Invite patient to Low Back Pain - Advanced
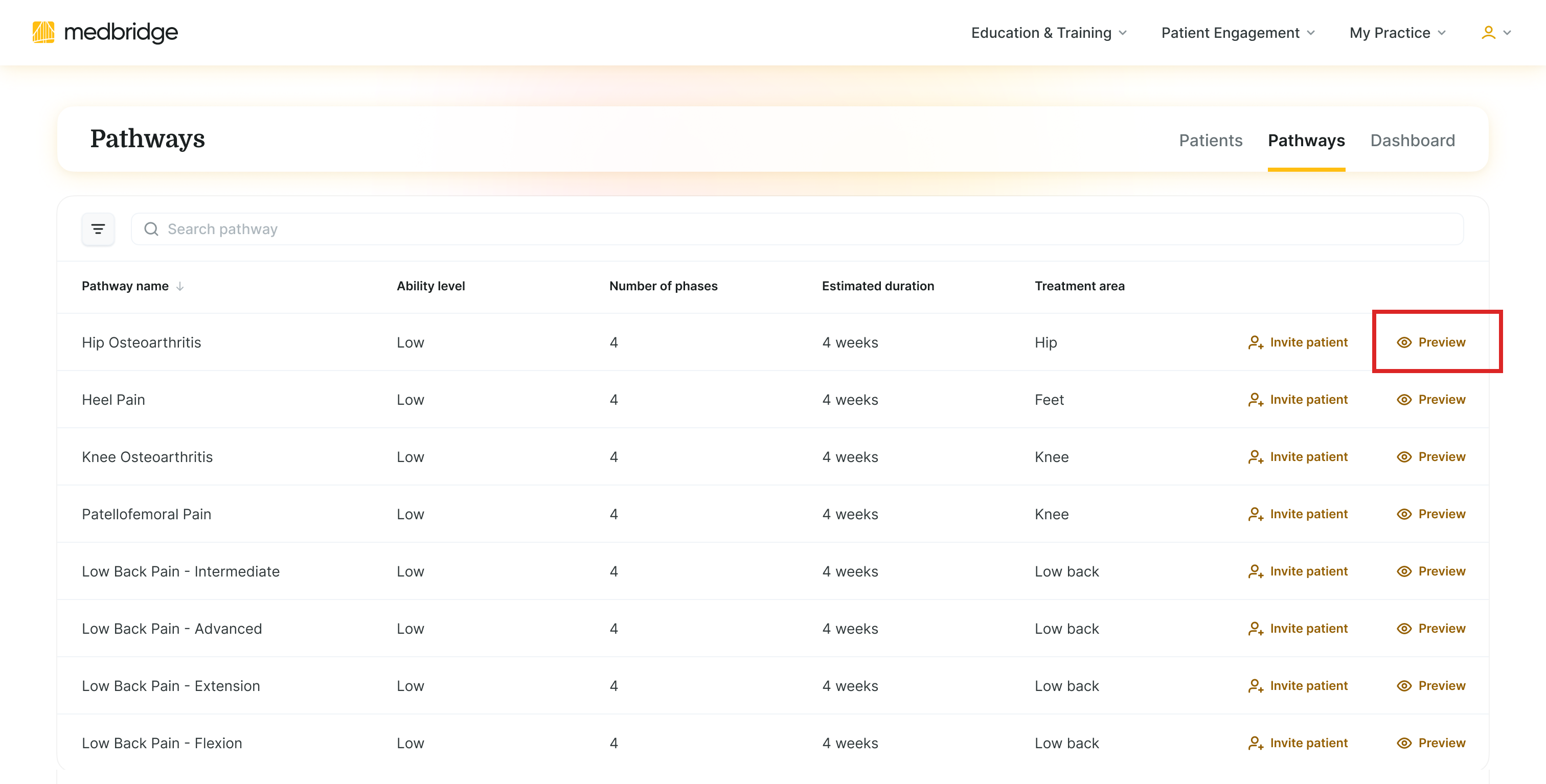 (1298, 629)
